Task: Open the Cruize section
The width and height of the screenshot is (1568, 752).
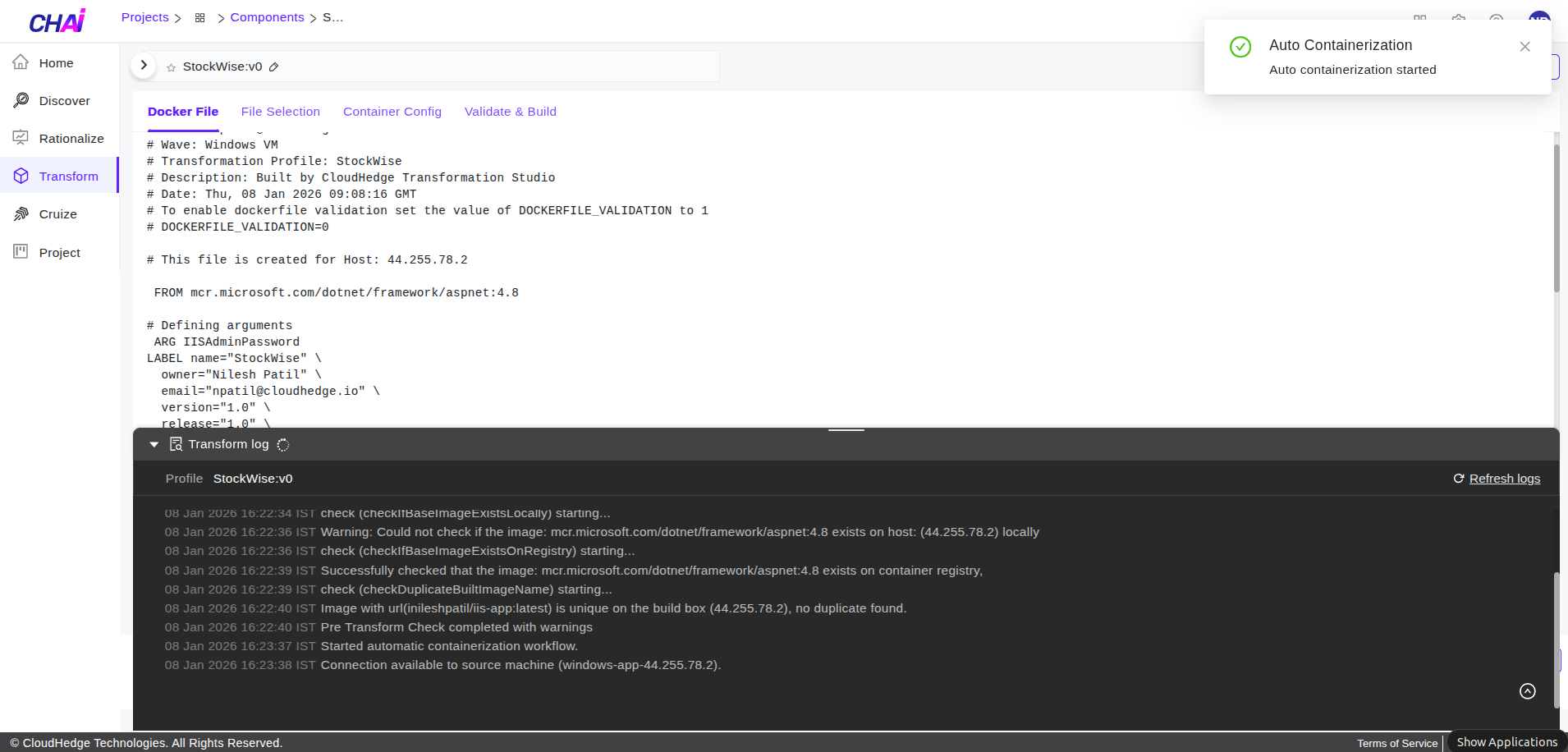Action: point(59,214)
